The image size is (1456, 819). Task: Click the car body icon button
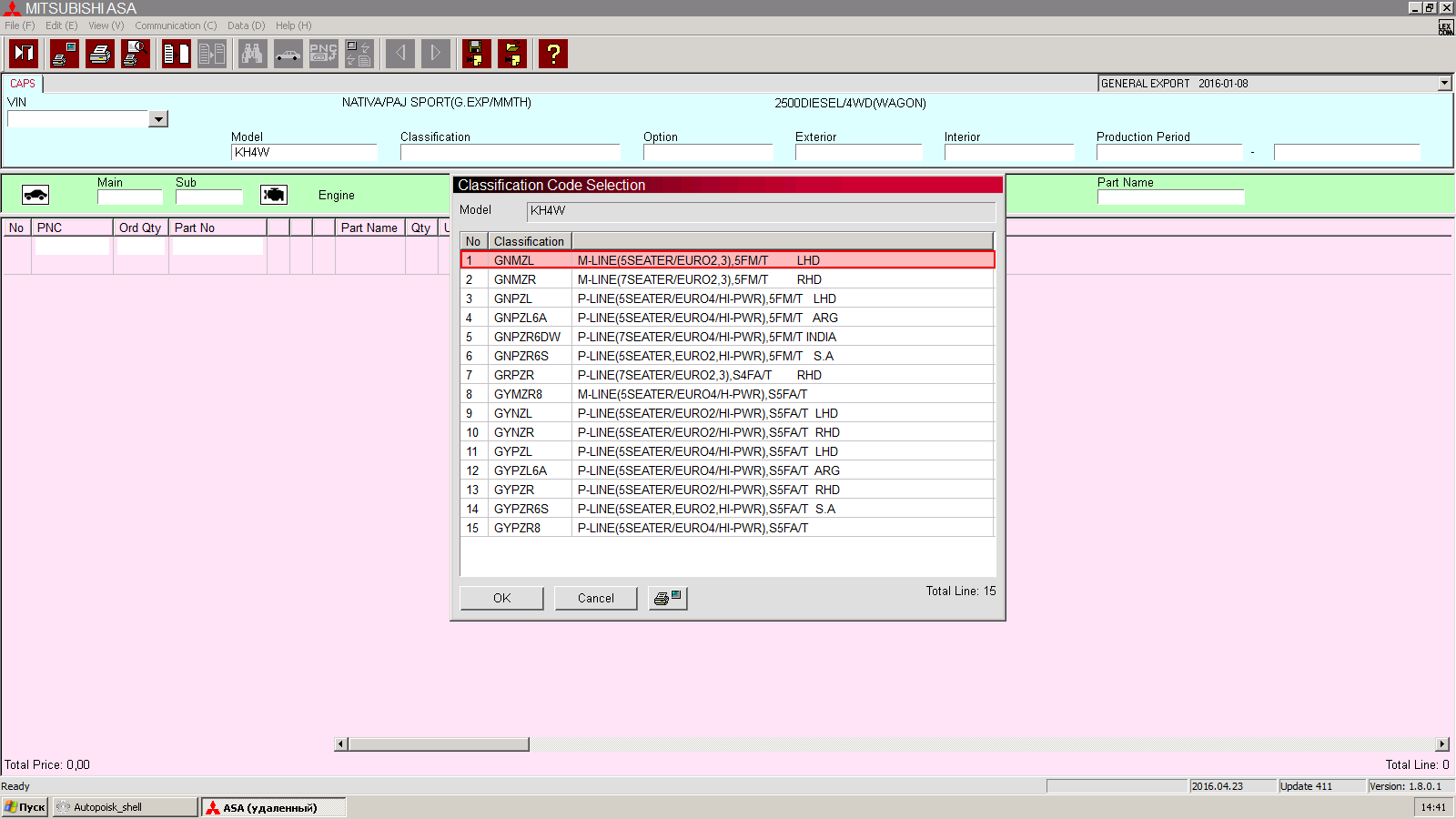point(35,195)
